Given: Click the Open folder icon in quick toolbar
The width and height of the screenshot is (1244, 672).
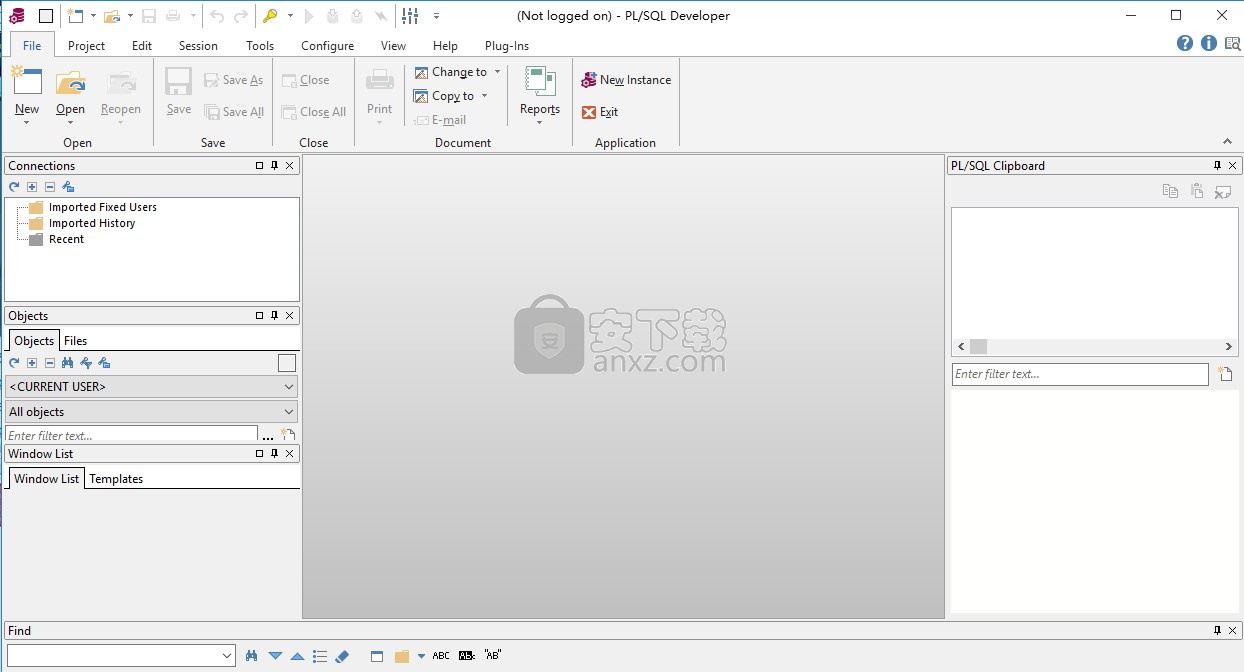Looking at the screenshot, I should (112, 15).
